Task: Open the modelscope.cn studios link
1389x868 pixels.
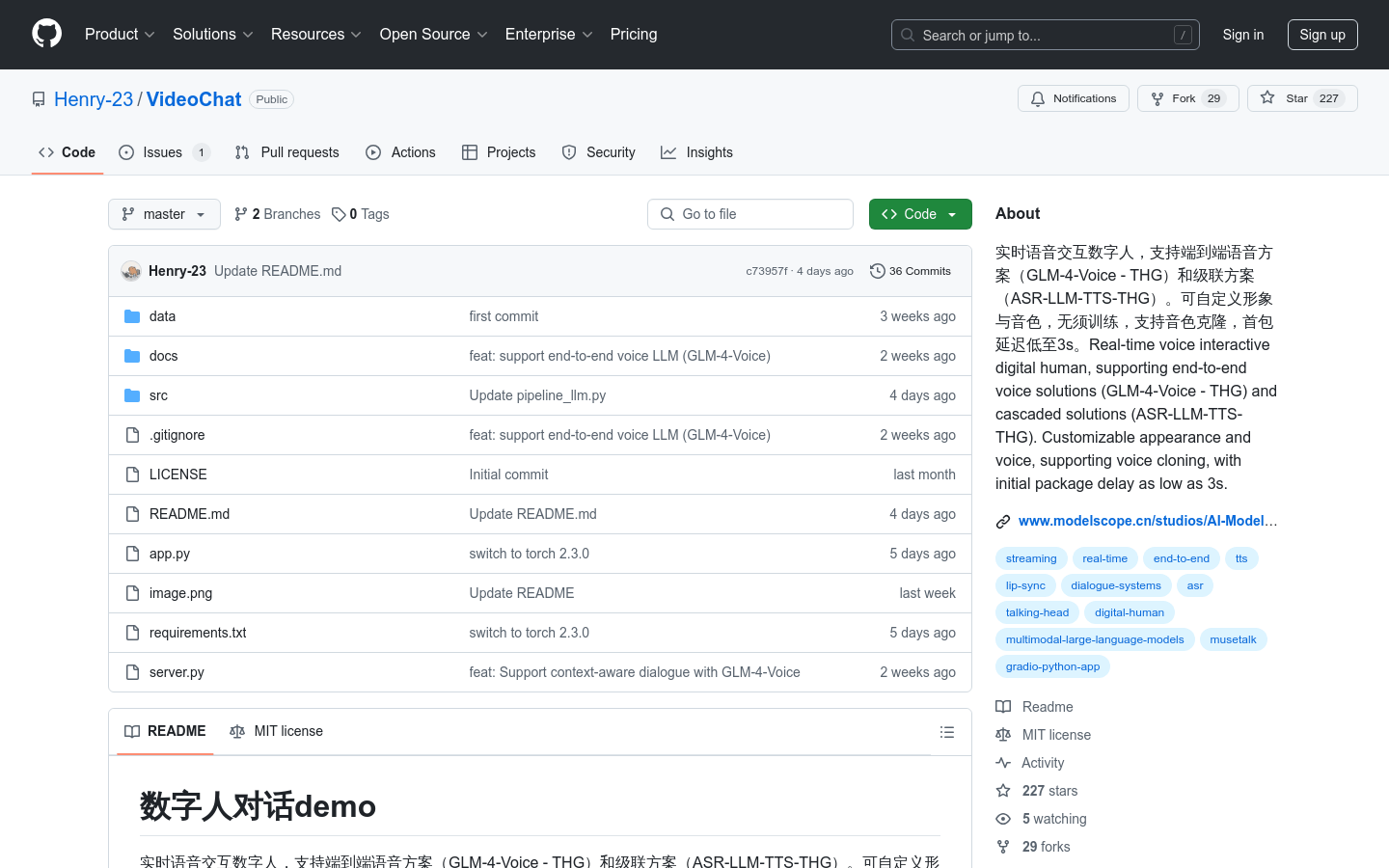Action: pos(1148,521)
